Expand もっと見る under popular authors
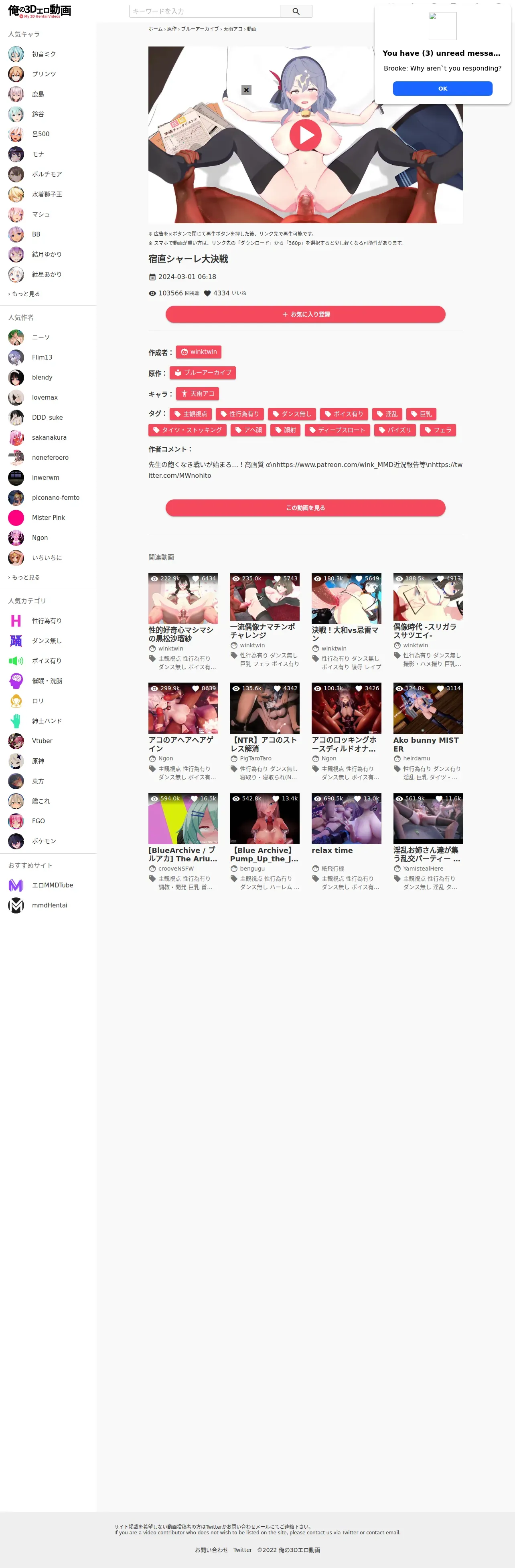 click(24, 577)
